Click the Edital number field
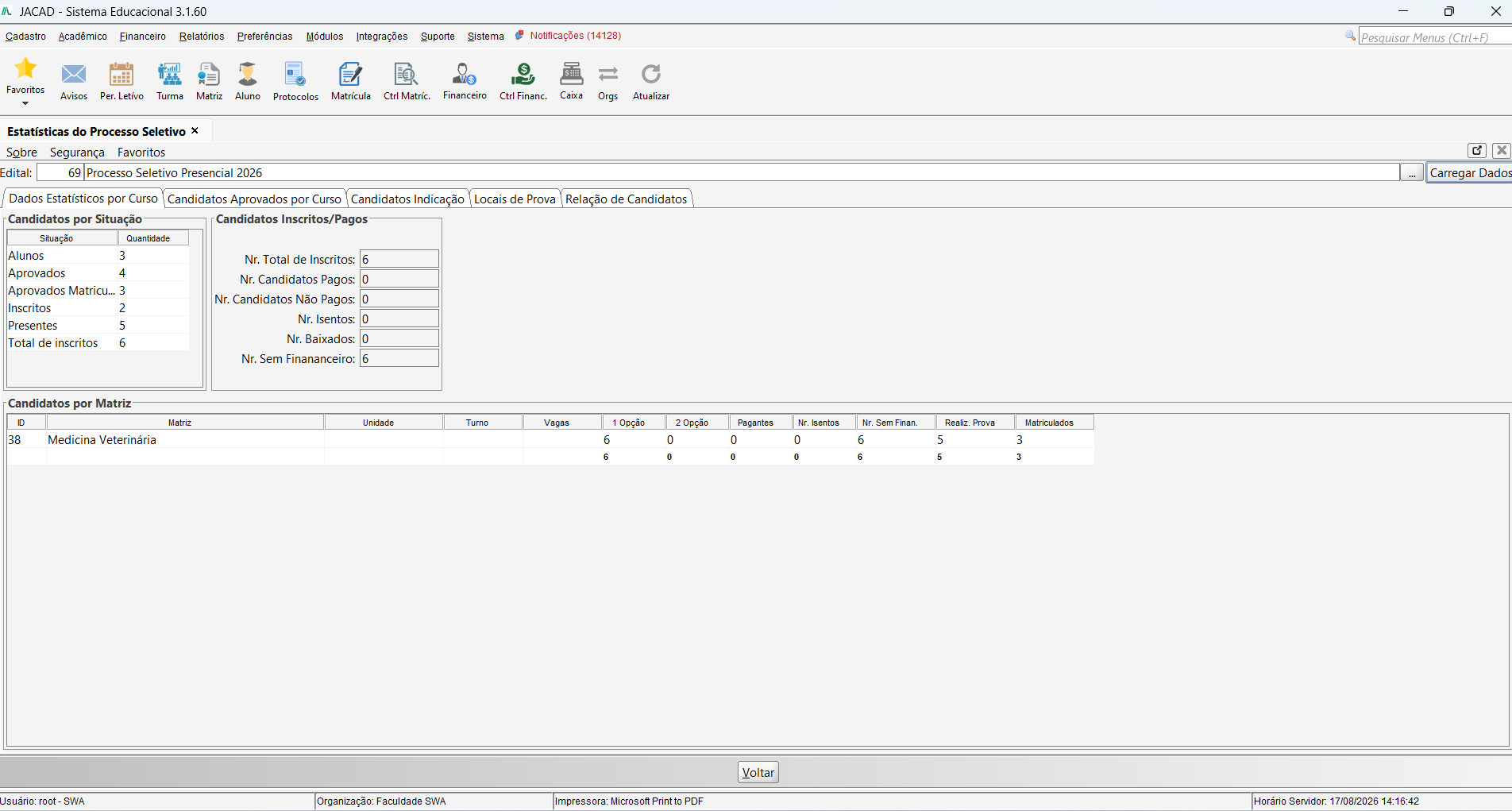The image size is (1512, 811). tap(60, 173)
